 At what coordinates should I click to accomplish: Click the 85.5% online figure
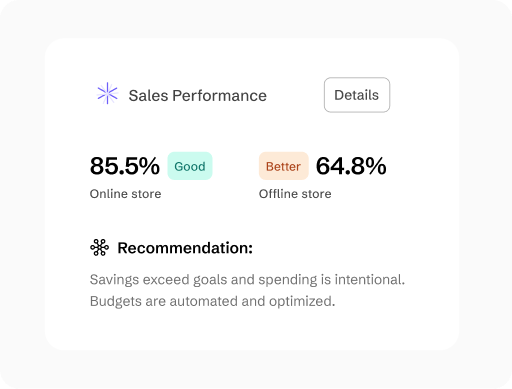click(125, 166)
